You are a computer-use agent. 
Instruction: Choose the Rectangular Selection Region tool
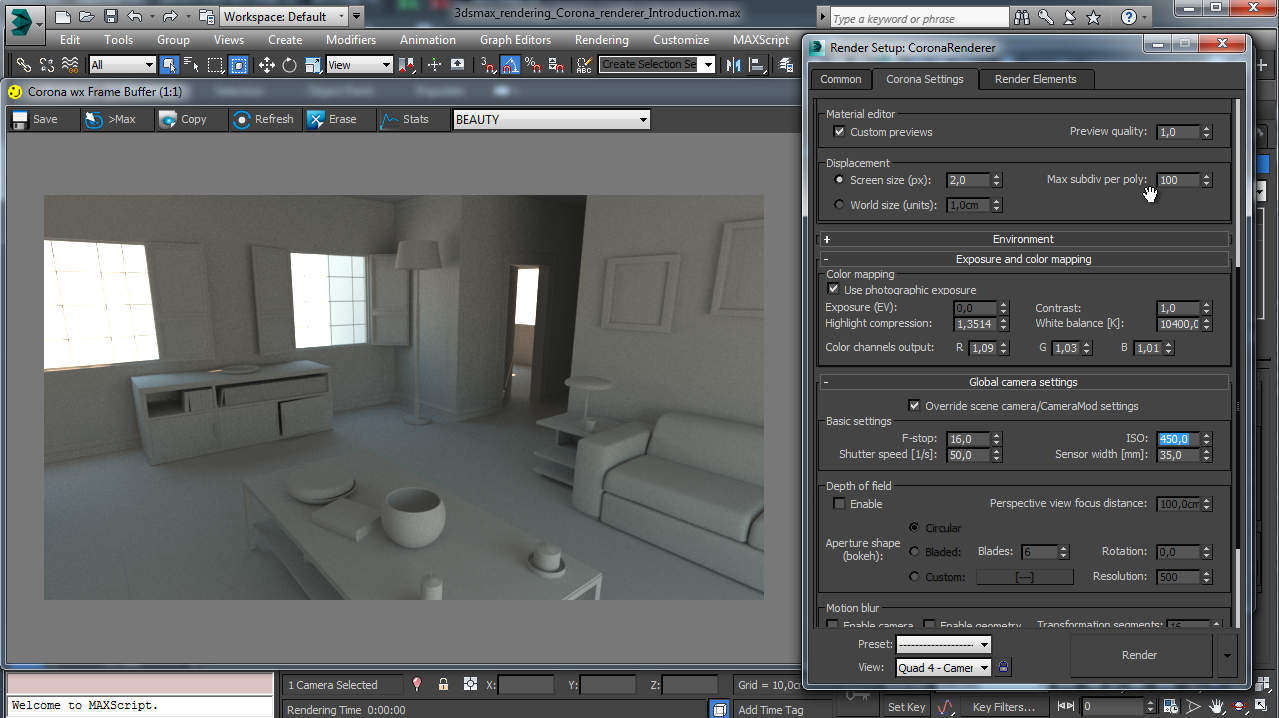coord(215,65)
